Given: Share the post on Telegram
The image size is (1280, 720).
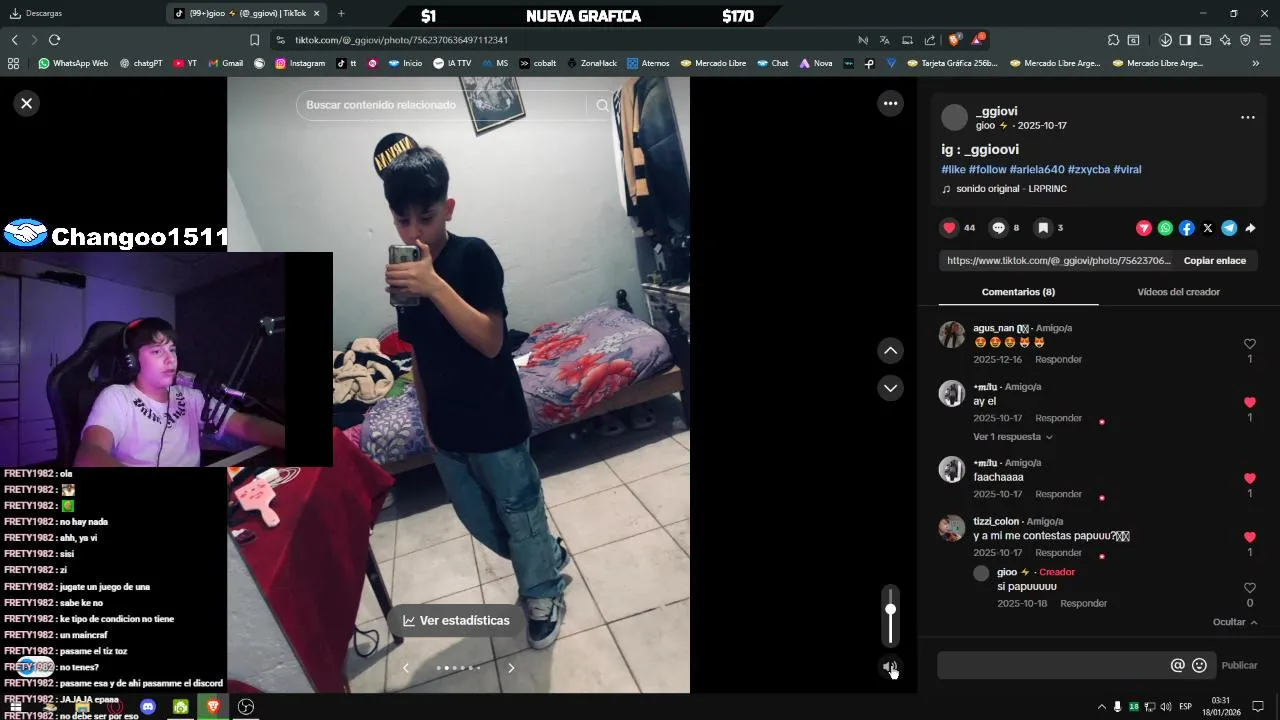Looking at the screenshot, I should 1229,228.
